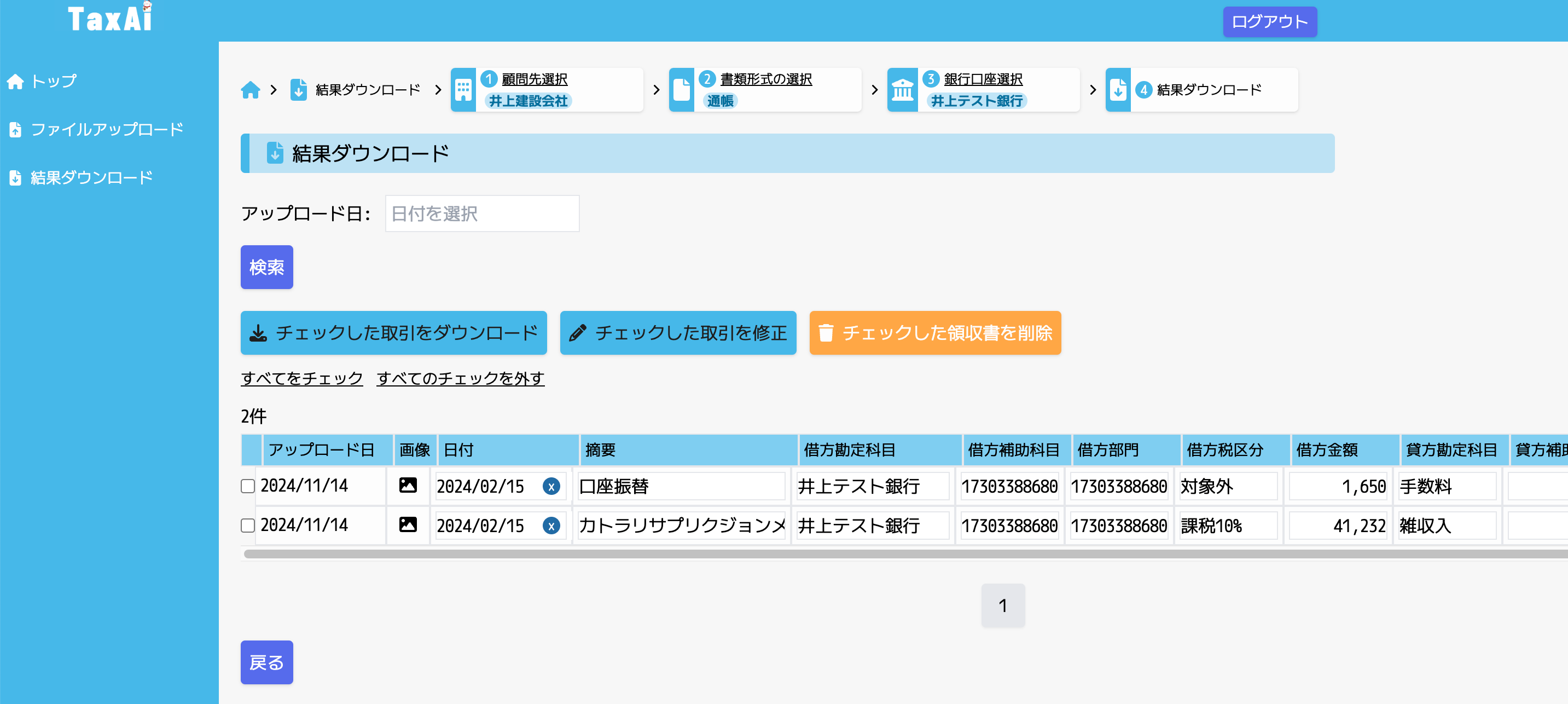Click the building icon for step 1

[x=463, y=90]
